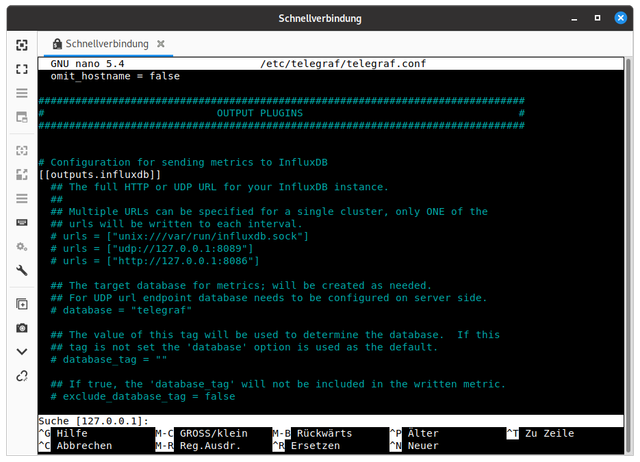This screenshot has width=640, height=462.
Task: Click the ^G Hilfe shortcut
Action: click(63, 433)
